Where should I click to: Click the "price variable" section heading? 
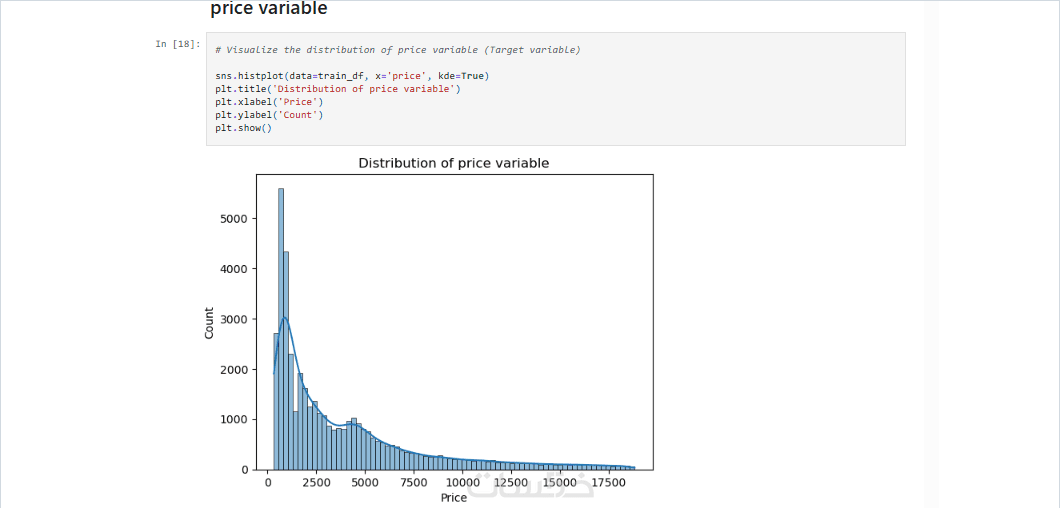pos(268,9)
